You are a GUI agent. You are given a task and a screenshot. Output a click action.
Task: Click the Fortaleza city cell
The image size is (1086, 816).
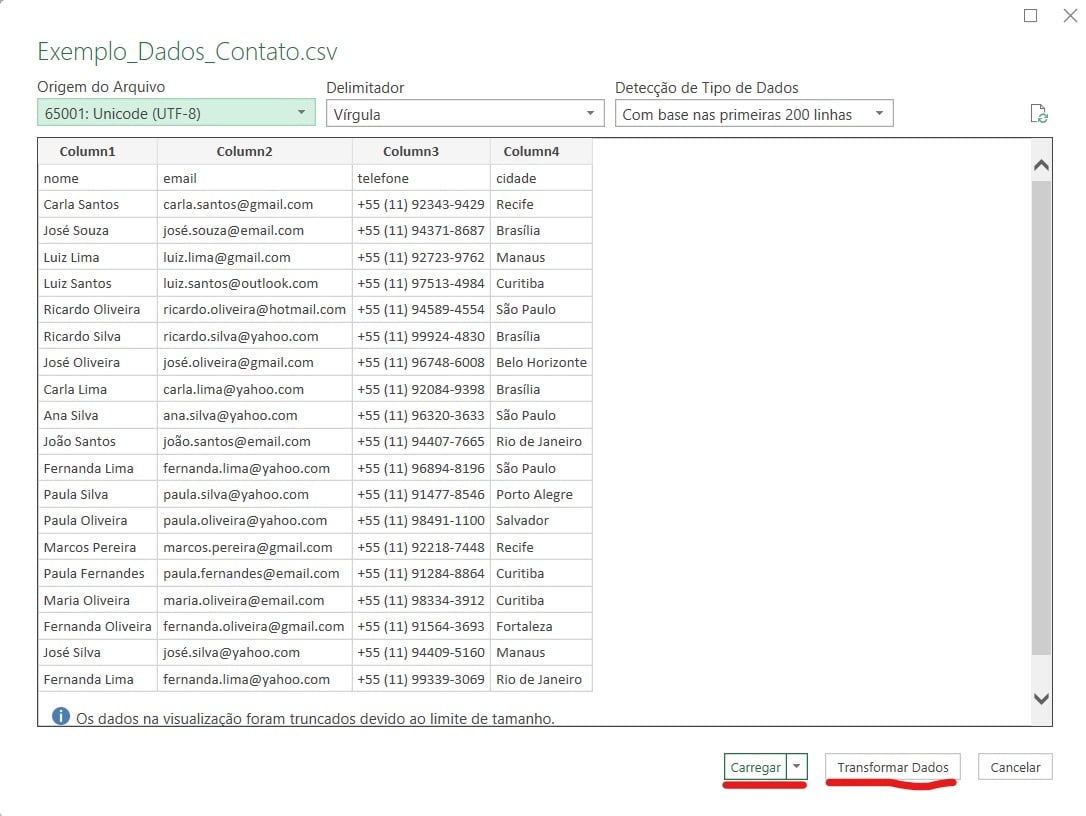coord(541,626)
